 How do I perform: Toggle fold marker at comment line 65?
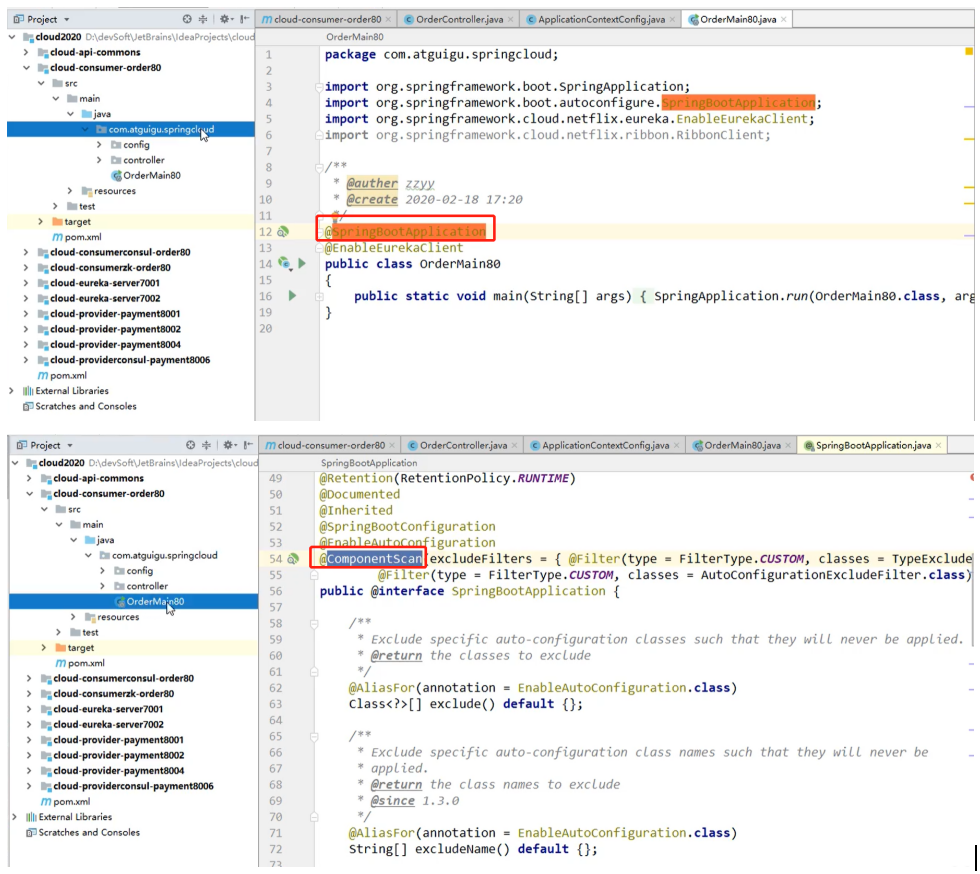click(x=314, y=736)
